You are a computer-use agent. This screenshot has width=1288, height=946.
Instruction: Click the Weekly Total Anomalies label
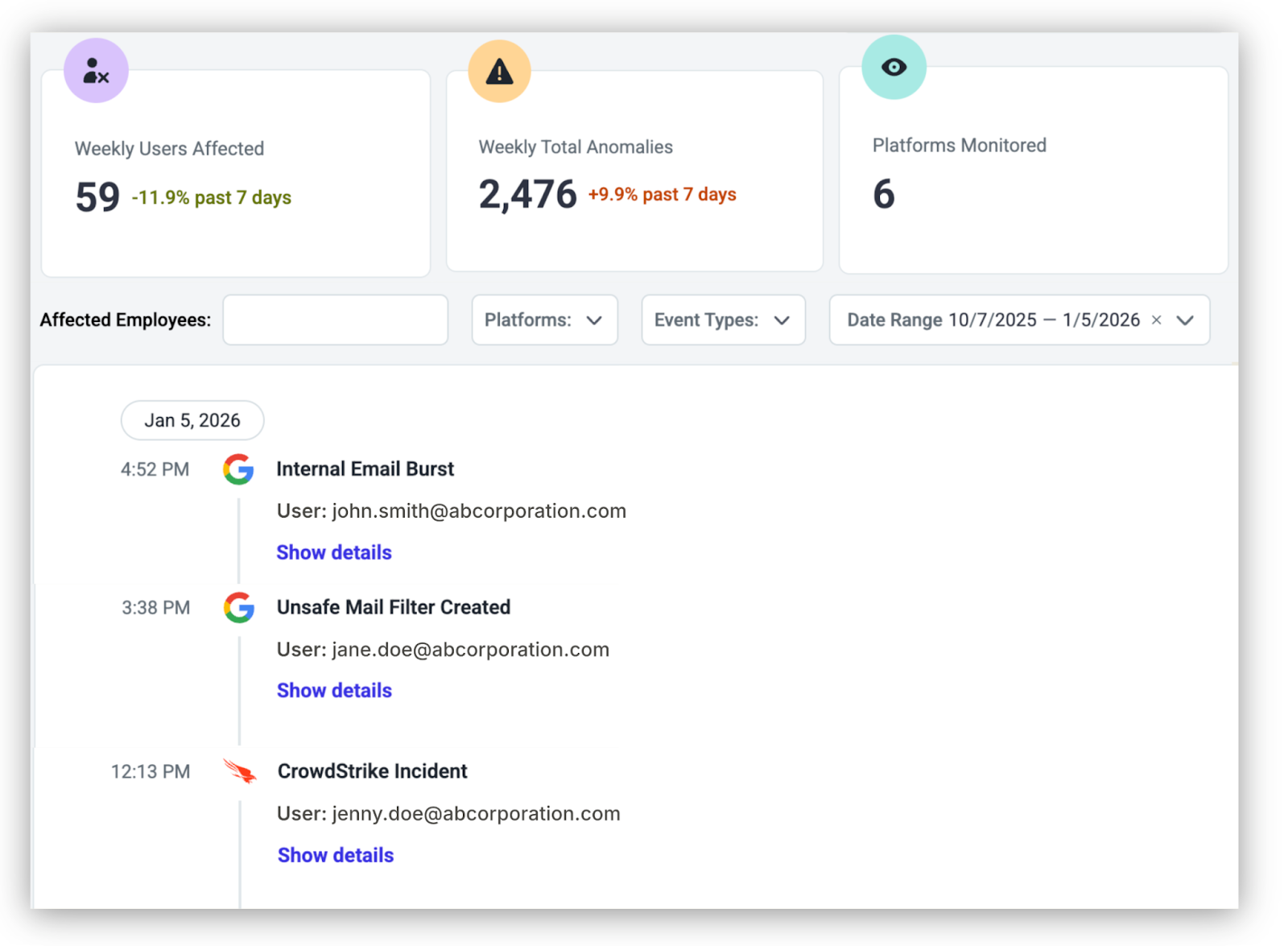point(576,147)
